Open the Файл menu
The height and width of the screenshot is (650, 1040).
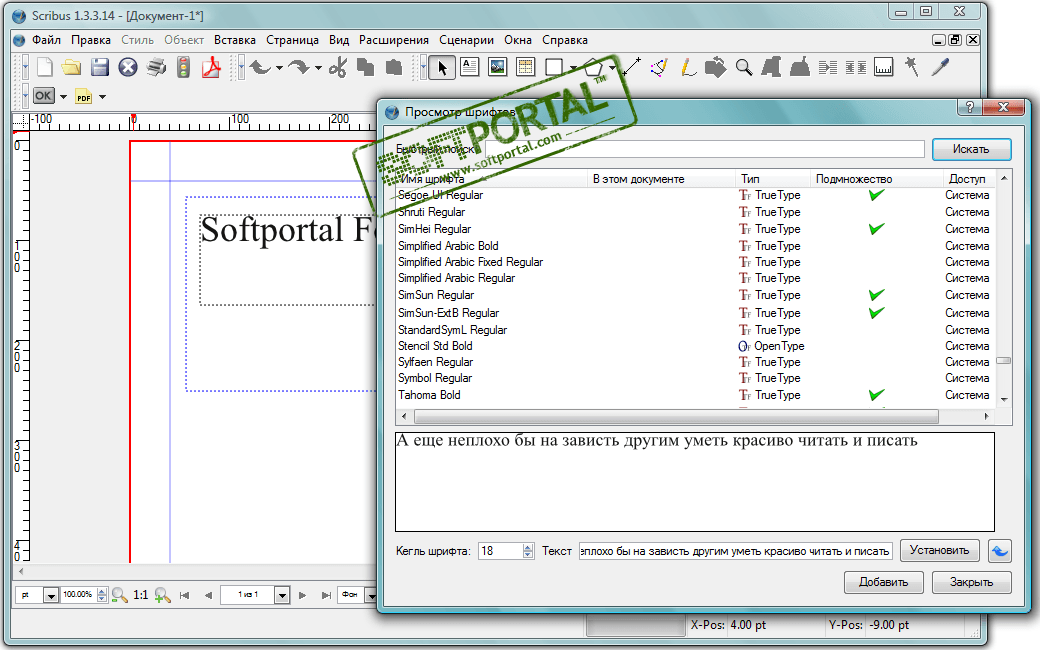click(46, 40)
